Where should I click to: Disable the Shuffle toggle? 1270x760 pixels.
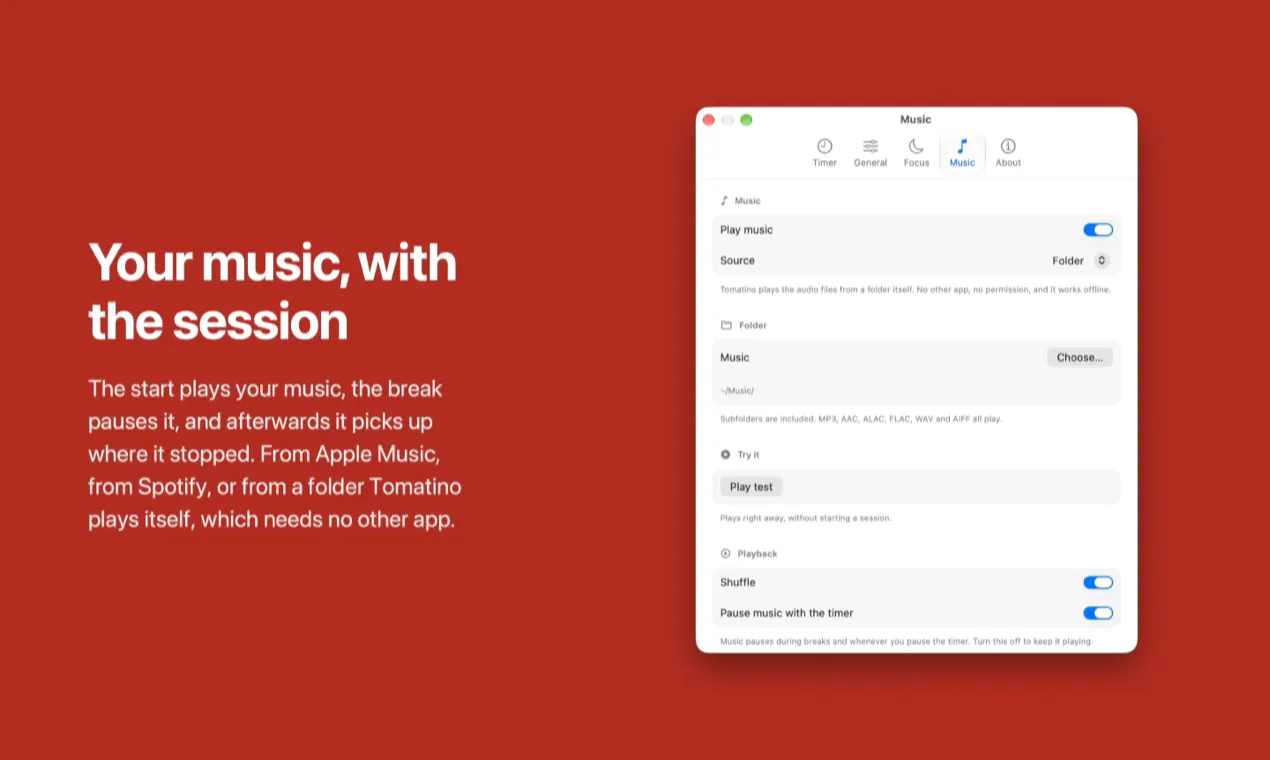(1098, 582)
